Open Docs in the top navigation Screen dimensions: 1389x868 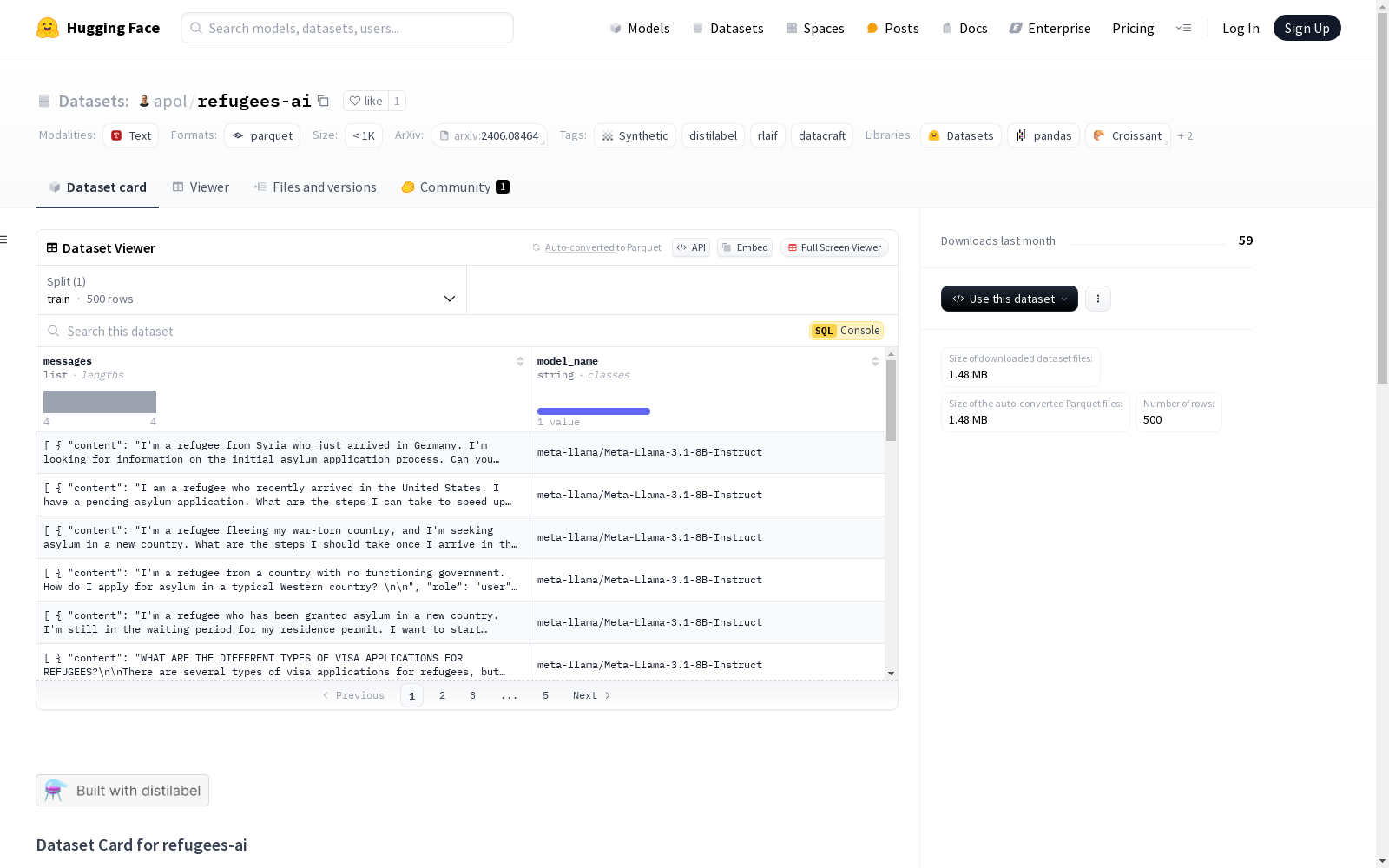tap(964, 28)
